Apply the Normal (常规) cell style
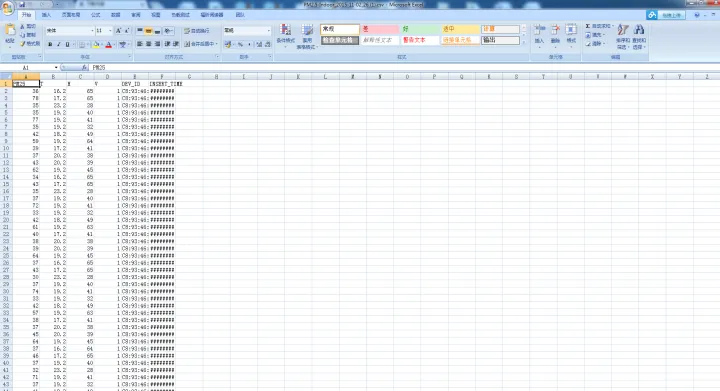This screenshot has height=391, width=720. point(340,29)
